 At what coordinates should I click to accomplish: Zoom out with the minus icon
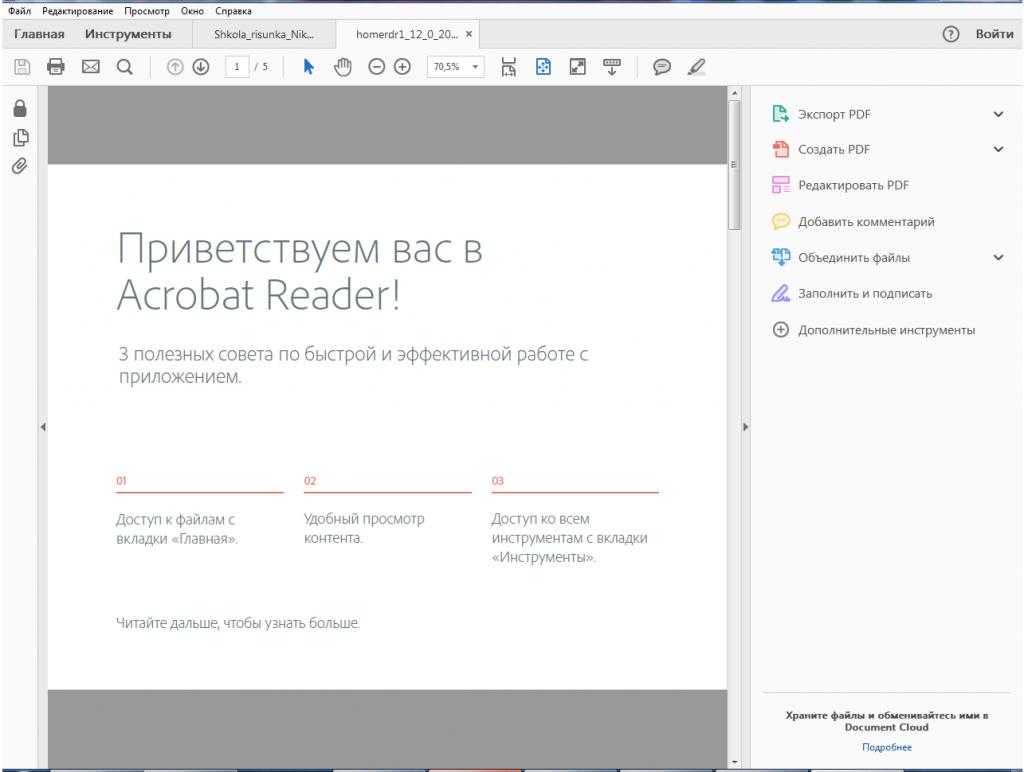click(376, 67)
